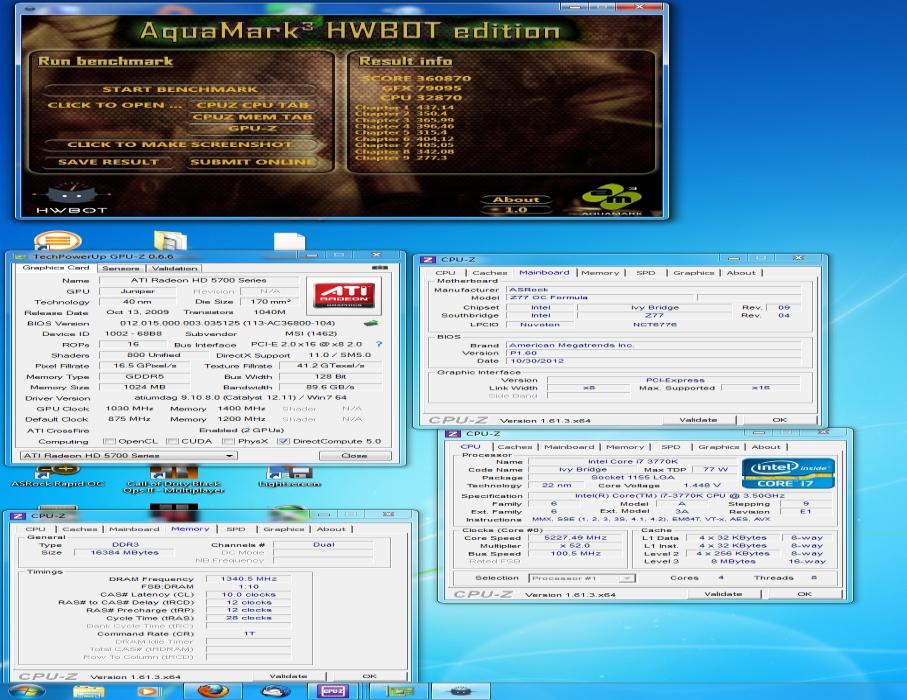Switch to the Validation tab in GPU-Z

[175, 268]
